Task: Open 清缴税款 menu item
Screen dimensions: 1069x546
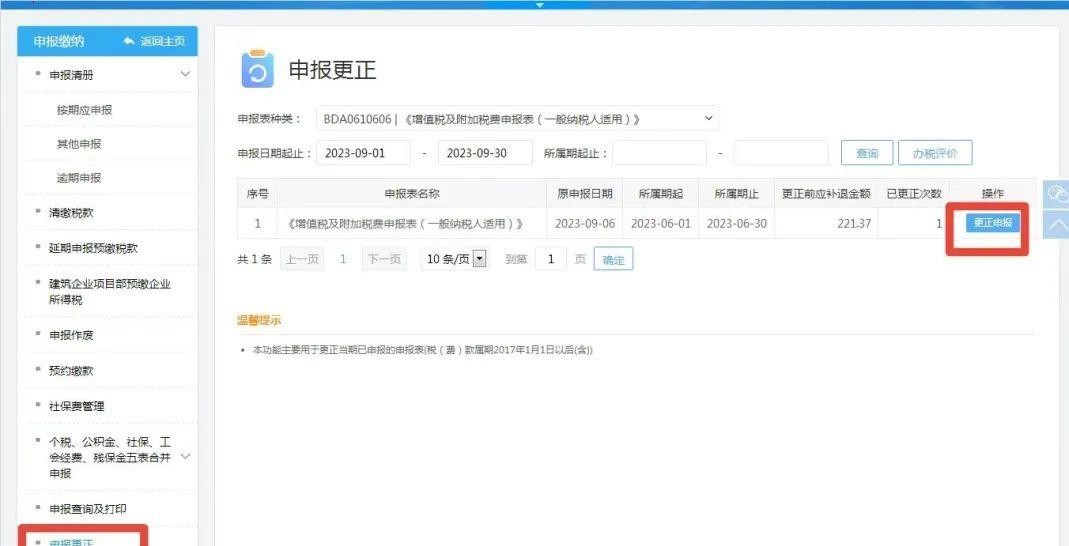Action: point(71,213)
